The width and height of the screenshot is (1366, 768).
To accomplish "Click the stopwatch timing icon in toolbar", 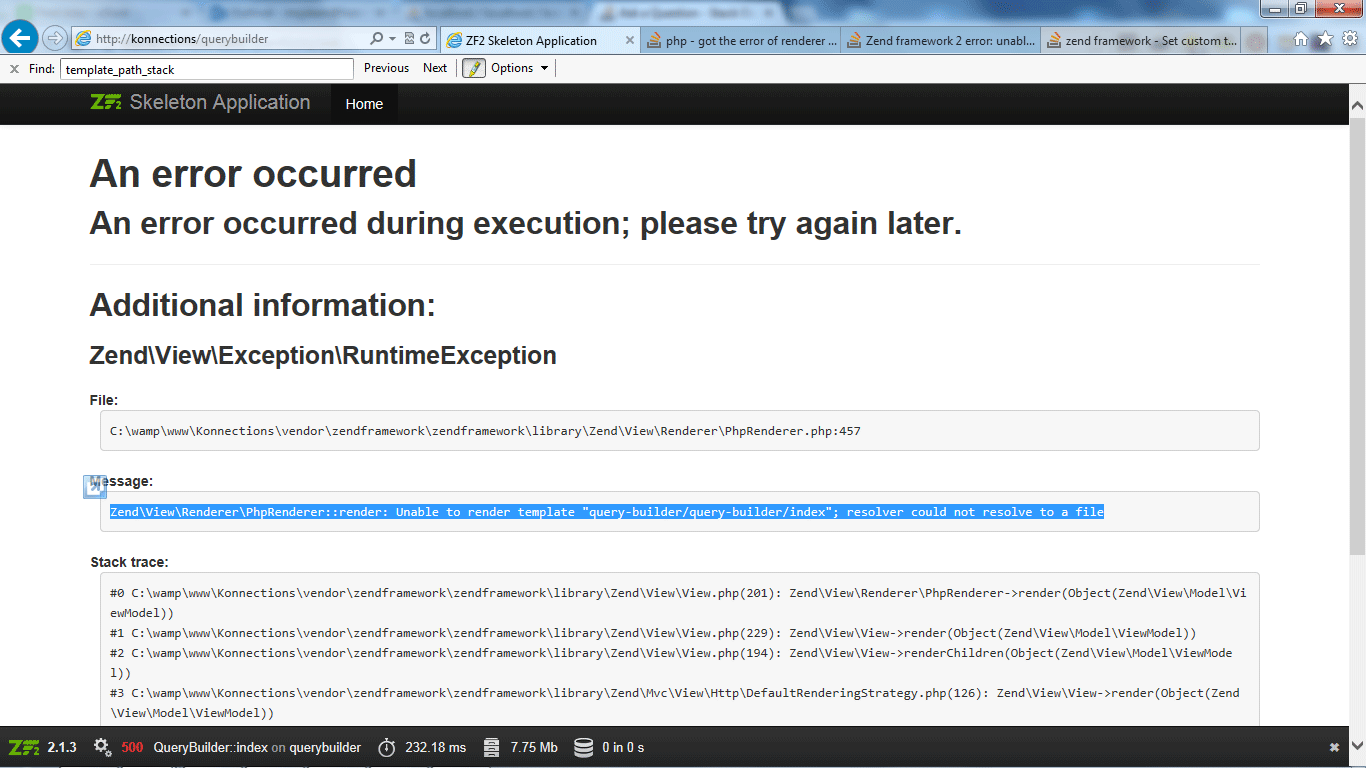I will coord(387,747).
